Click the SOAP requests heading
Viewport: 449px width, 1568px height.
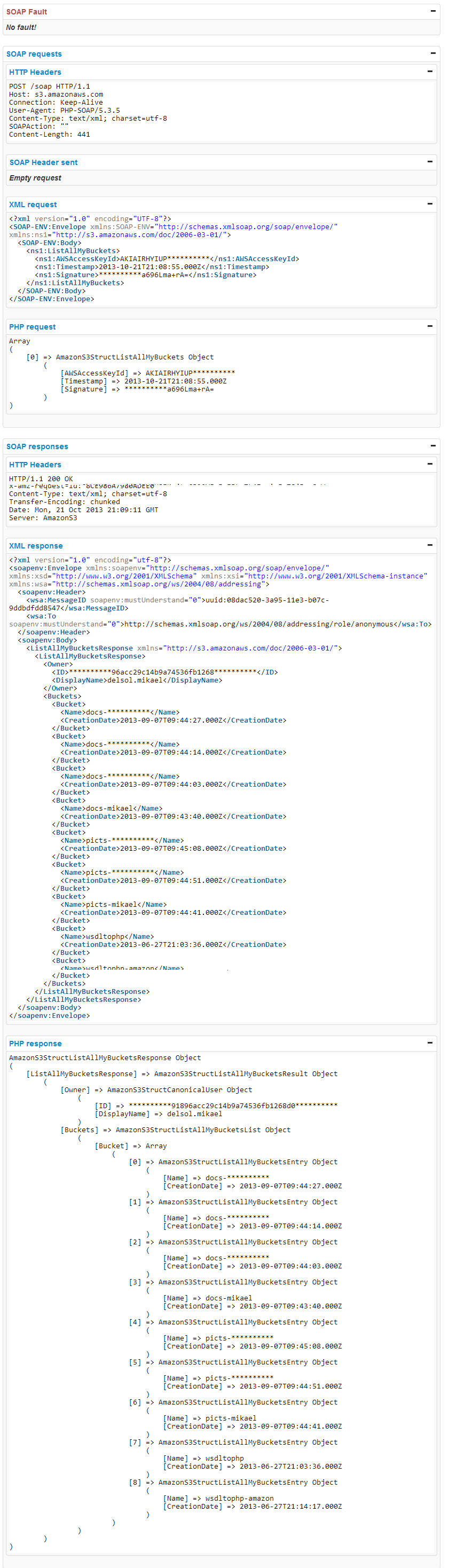[x=34, y=54]
